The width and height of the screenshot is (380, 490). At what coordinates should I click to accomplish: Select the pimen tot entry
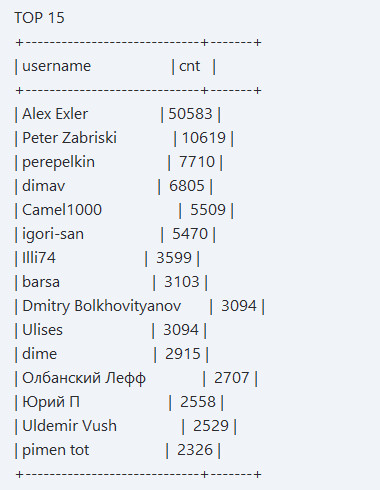point(55,450)
